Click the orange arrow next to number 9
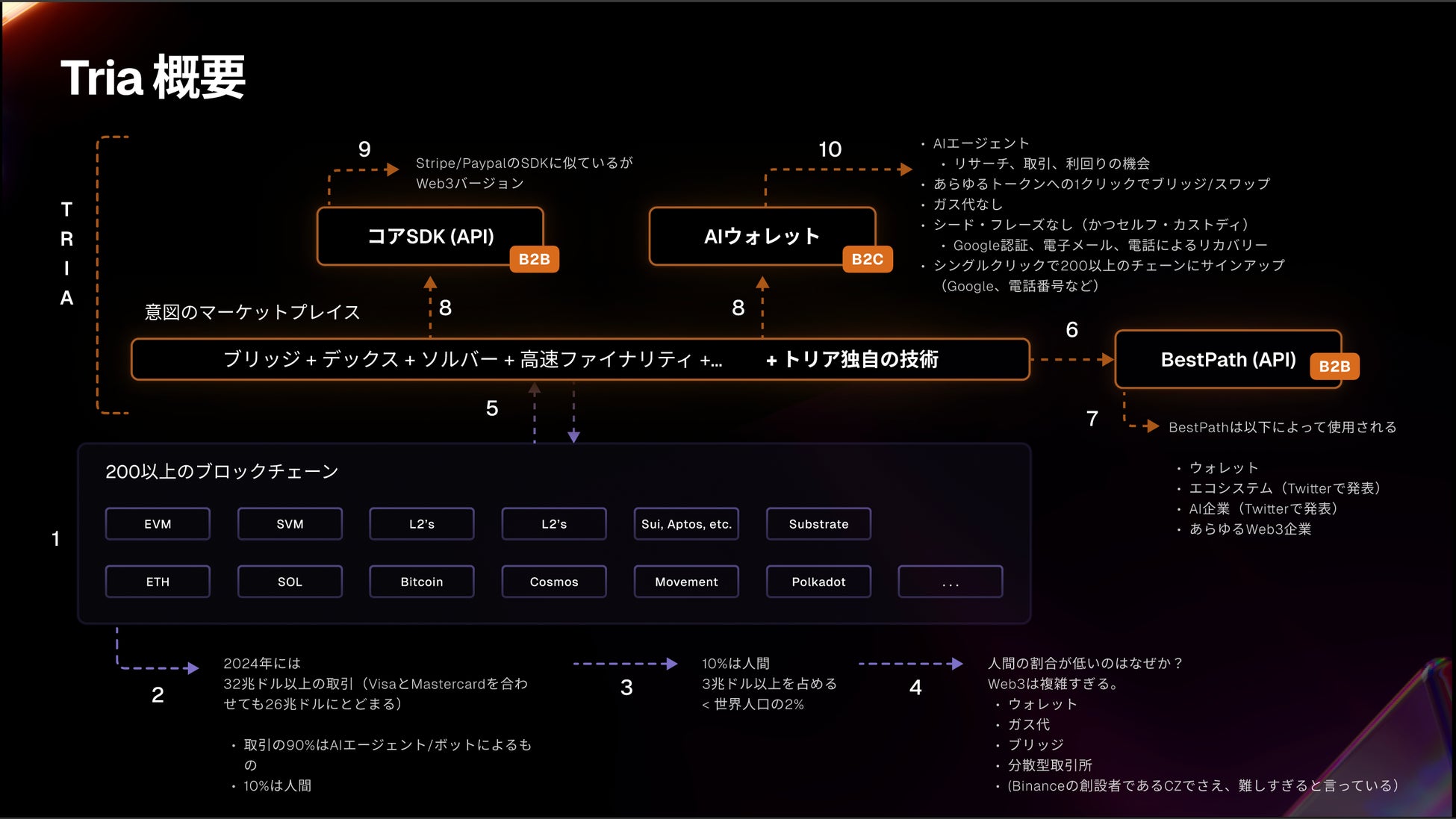1456x819 pixels. point(391,169)
